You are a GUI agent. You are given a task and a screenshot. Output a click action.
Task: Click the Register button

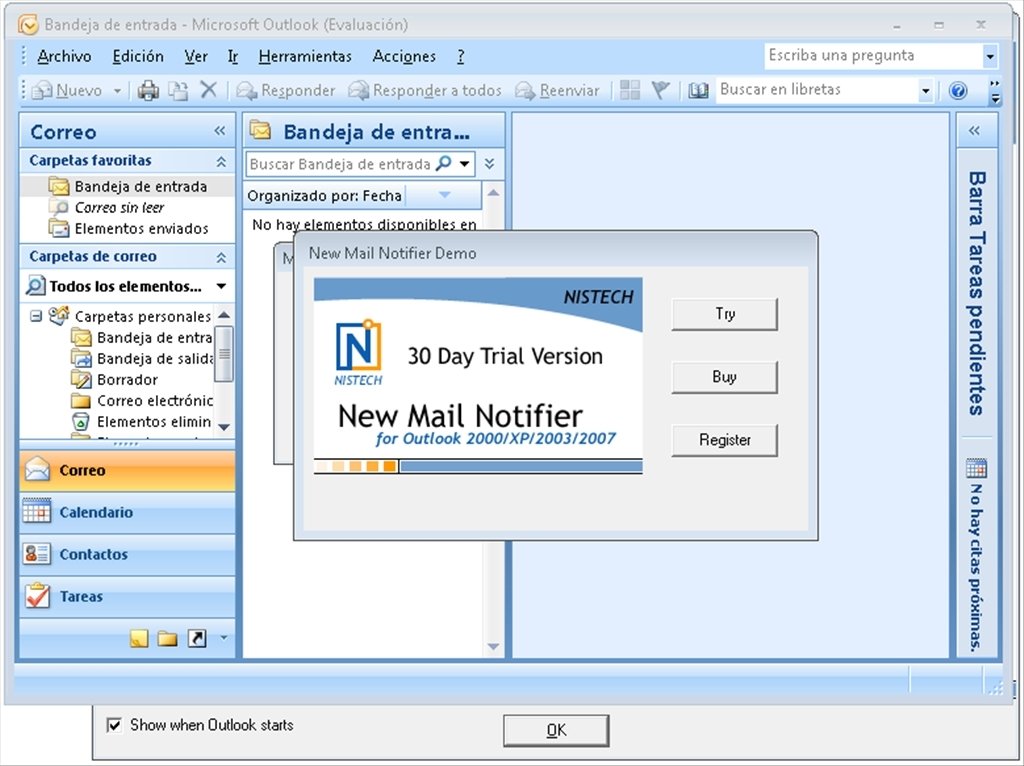725,440
